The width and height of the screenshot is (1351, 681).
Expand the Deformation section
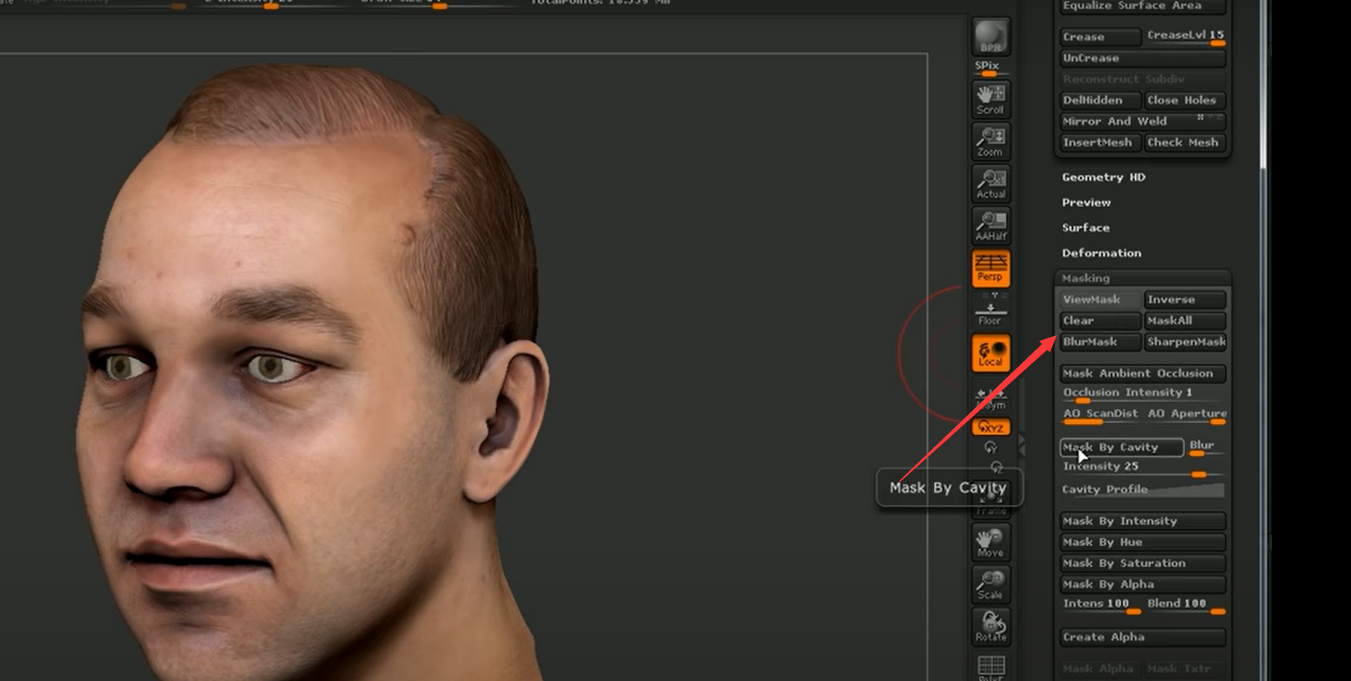1101,253
